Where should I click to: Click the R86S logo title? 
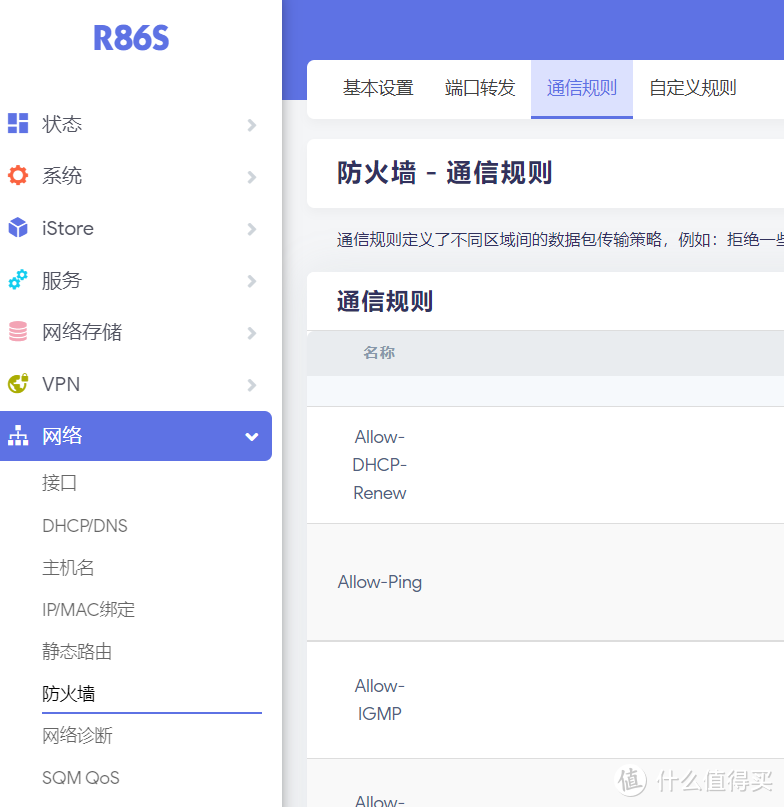point(131,38)
